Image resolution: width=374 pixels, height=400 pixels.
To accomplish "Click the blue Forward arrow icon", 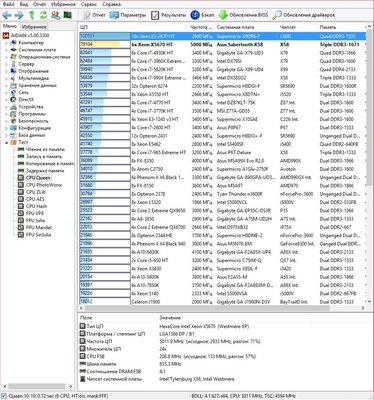I will [x=19, y=15].
